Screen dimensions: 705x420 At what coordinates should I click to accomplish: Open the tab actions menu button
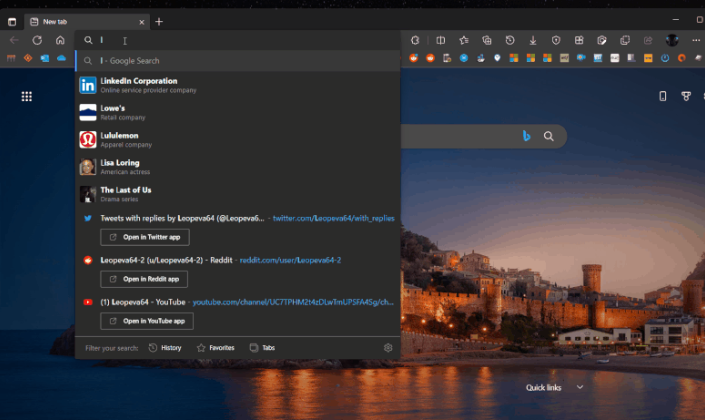coord(12,21)
